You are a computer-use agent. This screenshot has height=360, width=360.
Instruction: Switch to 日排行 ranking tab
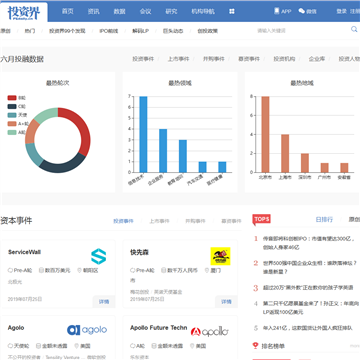point(324,220)
